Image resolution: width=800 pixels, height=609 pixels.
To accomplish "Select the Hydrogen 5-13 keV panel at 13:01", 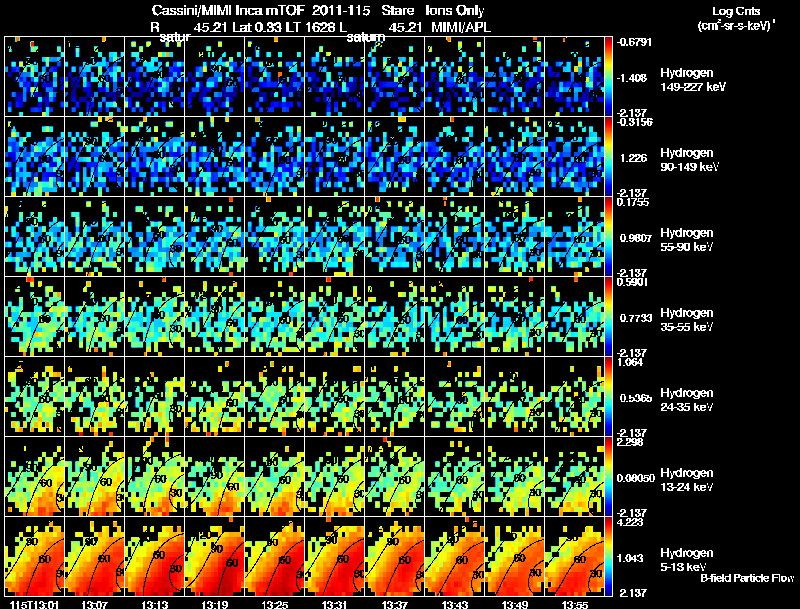I will (x=34, y=556).
